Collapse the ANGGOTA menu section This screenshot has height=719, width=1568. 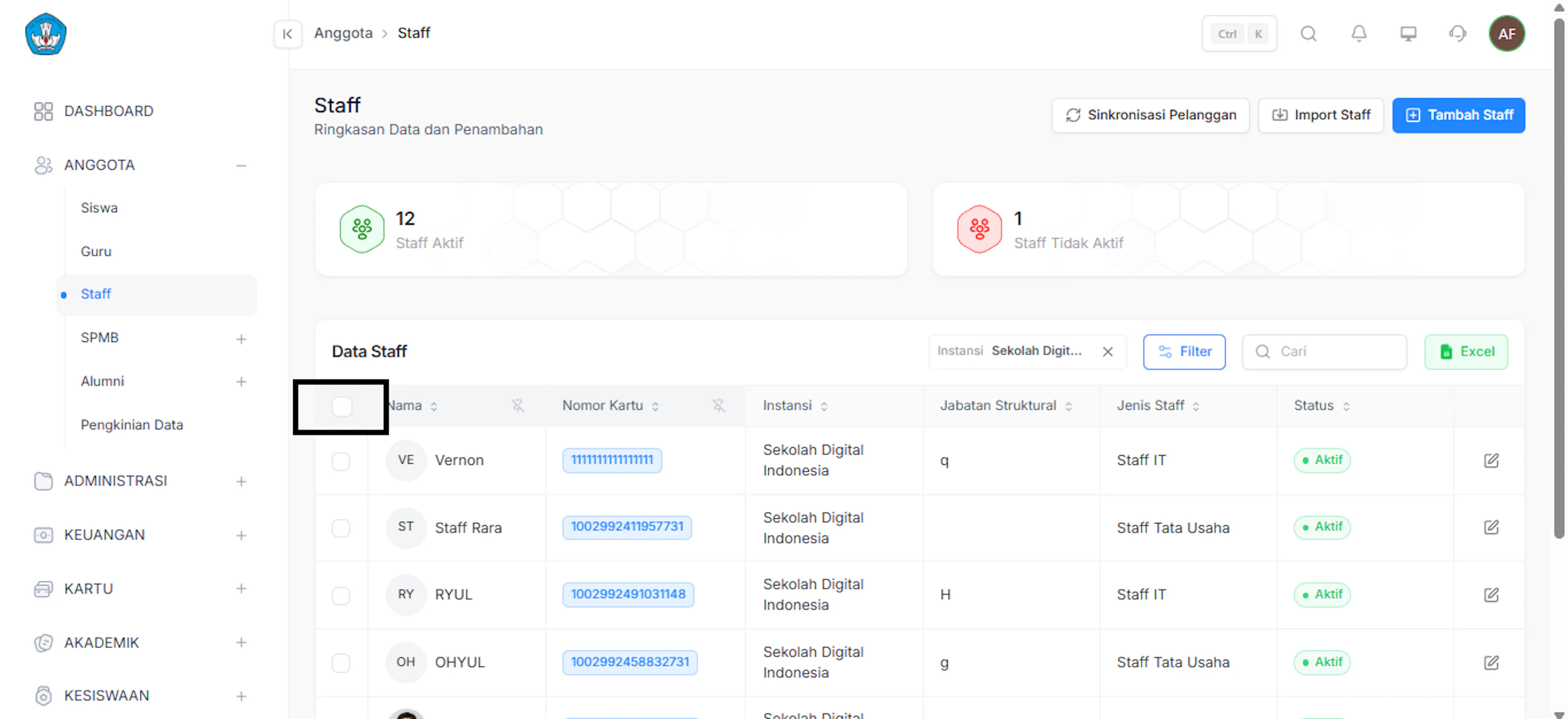pyautogui.click(x=241, y=165)
